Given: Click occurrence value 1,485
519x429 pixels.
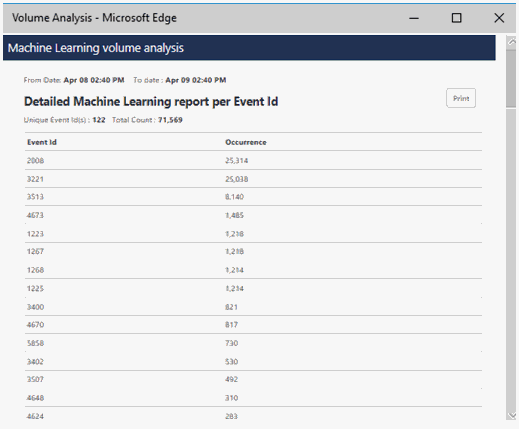Looking at the screenshot, I should click(234, 215).
